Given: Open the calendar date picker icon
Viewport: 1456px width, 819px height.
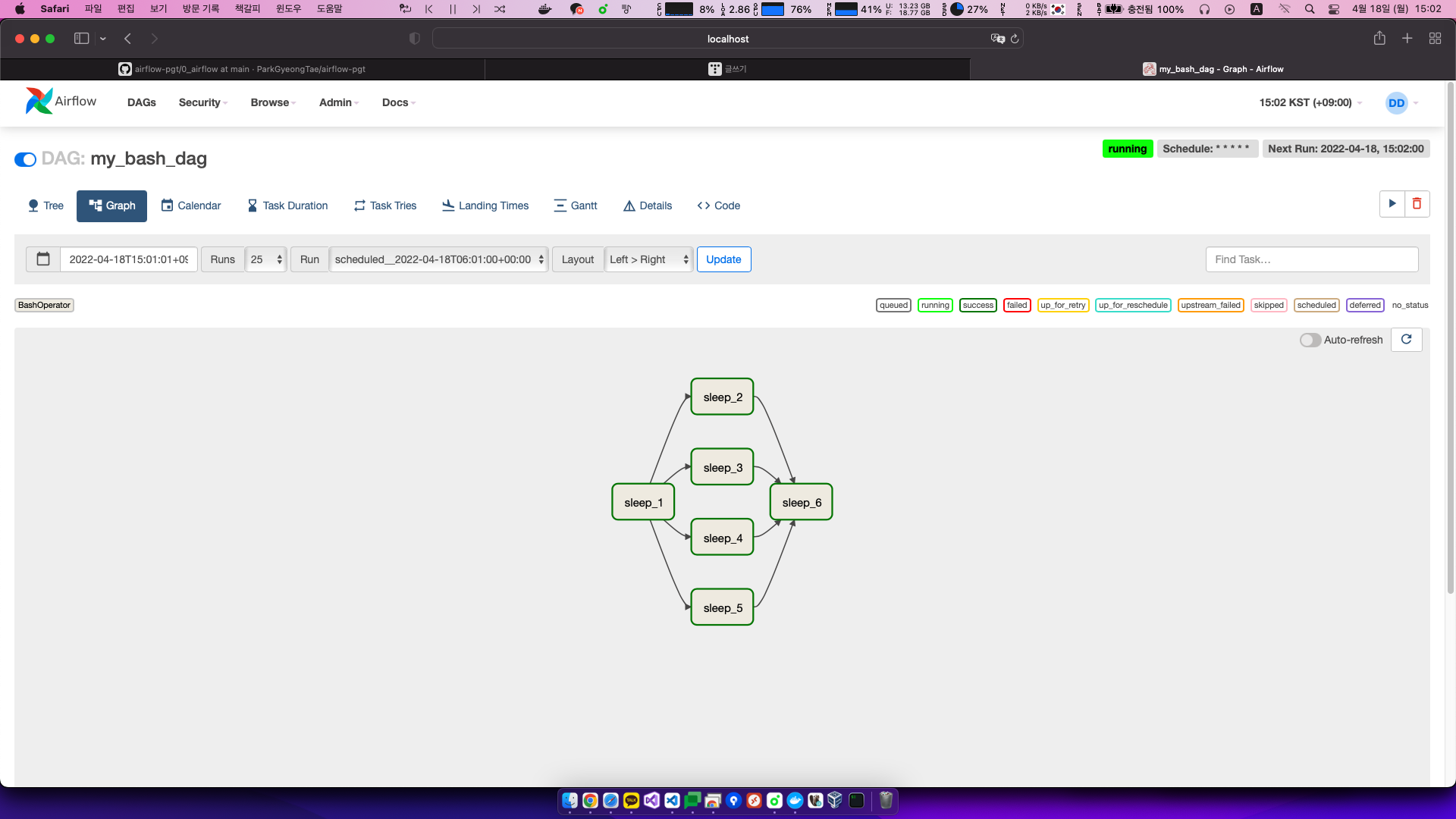Looking at the screenshot, I should click(43, 259).
